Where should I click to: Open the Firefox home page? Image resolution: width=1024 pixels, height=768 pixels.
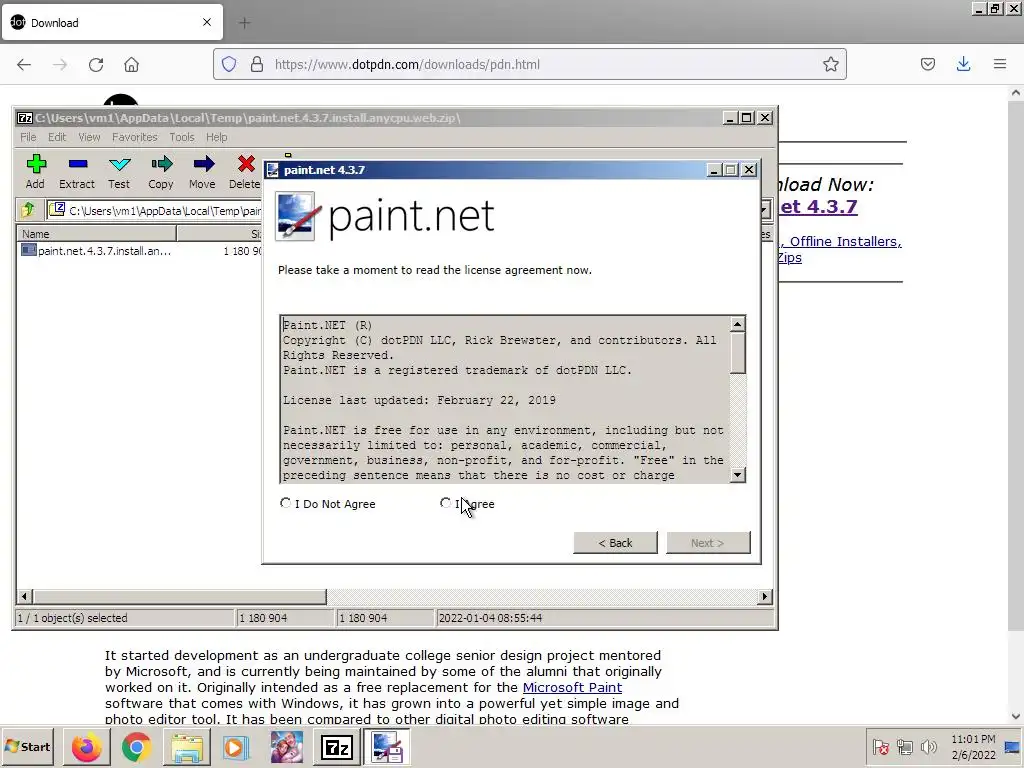click(x=131, y=64)
